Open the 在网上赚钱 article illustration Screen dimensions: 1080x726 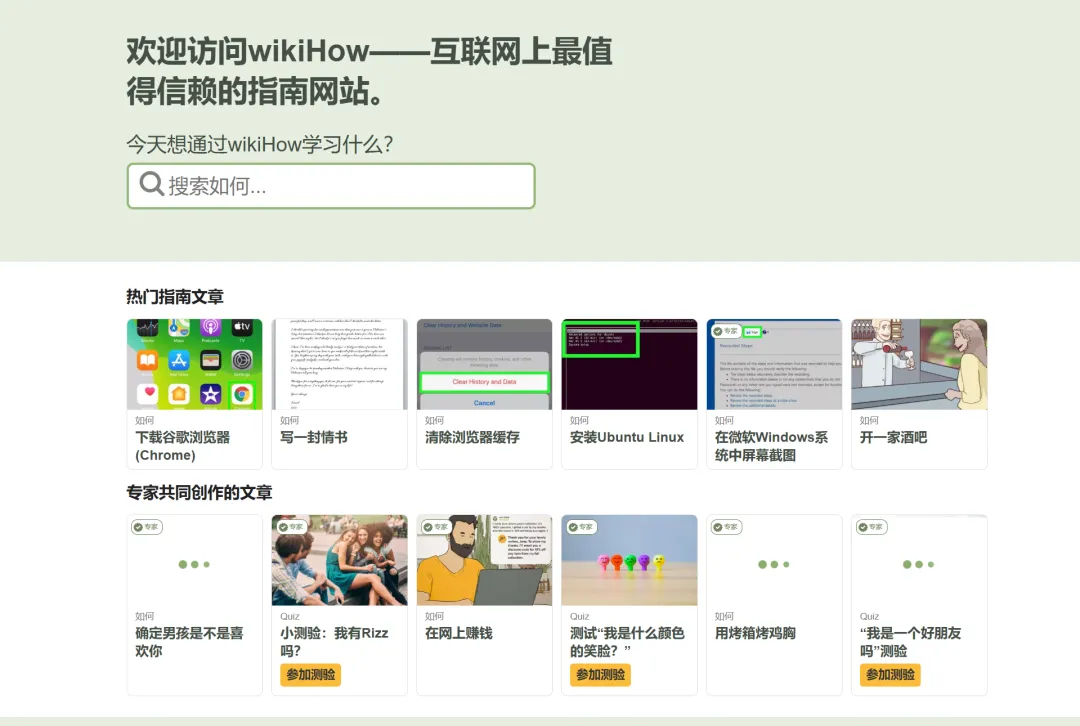484,560
